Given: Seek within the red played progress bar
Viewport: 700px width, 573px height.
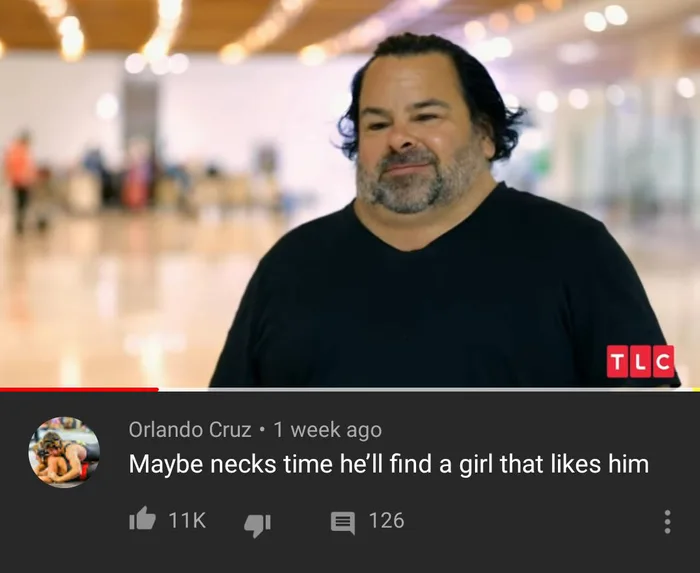Looking at the screenshot, I should pos(79,390).
